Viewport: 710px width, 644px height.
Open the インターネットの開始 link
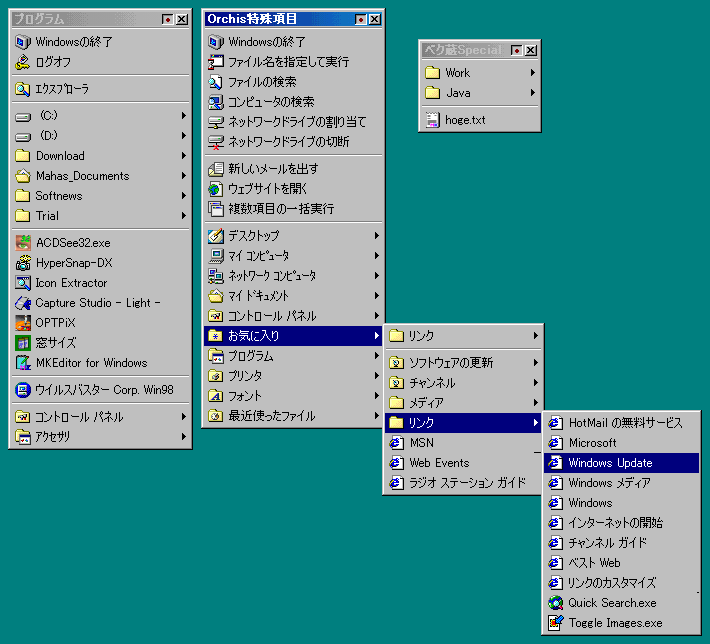[621, 523]
